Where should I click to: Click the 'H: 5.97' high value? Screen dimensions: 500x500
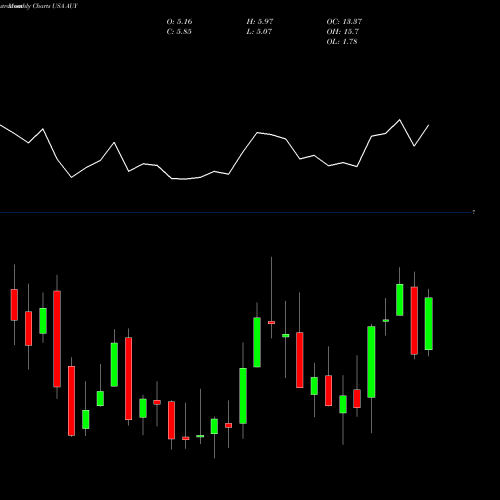click(260, 22)
